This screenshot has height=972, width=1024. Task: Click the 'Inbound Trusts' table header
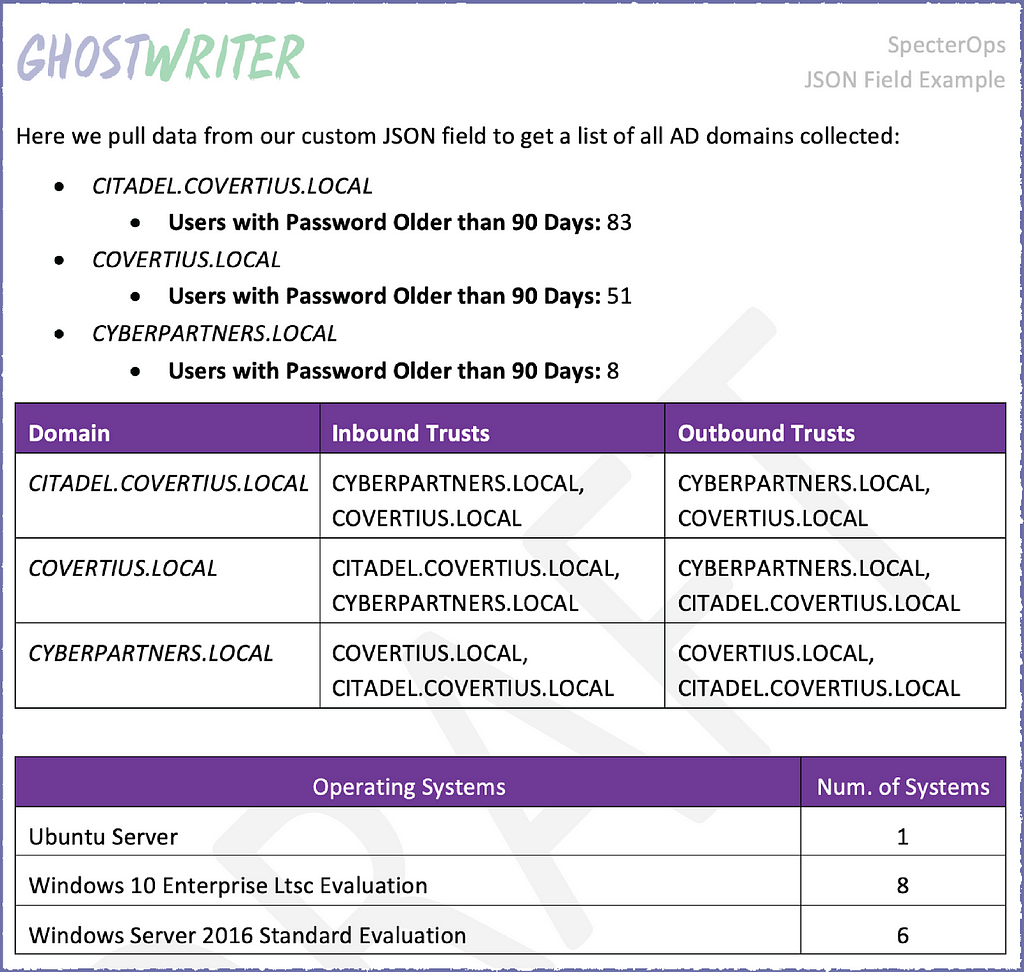[492, 429]
